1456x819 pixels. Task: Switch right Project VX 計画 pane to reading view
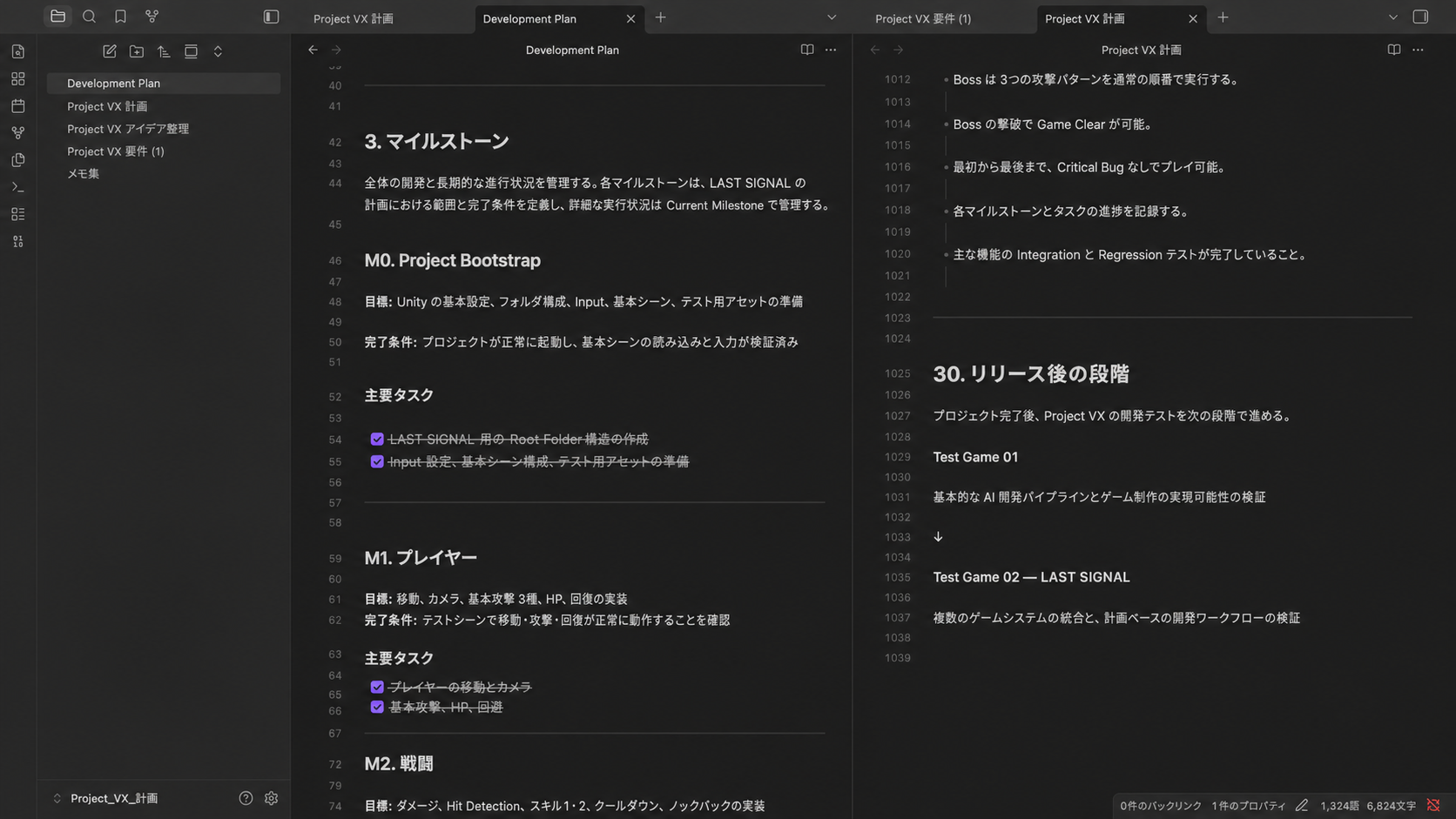click(1394, 50)
